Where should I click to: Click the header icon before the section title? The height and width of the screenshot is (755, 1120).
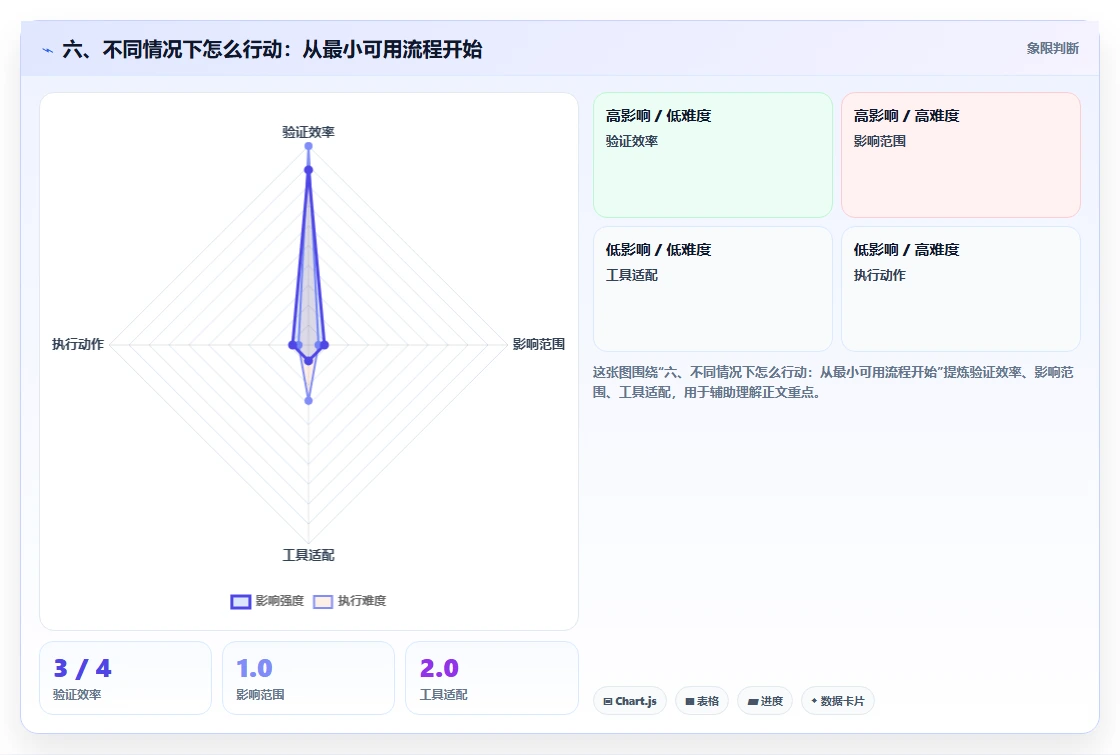click(x=48, y=50)
